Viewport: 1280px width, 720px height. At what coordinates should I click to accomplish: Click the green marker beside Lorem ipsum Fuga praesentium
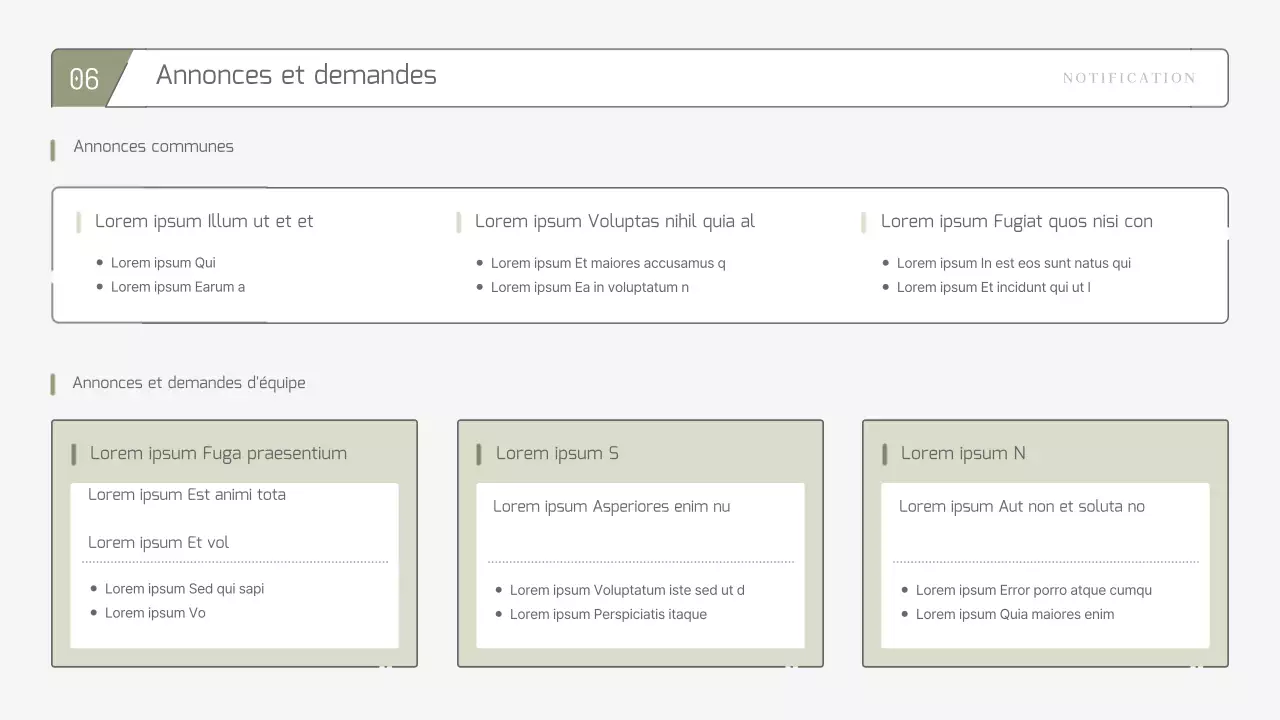pos(73,453)
